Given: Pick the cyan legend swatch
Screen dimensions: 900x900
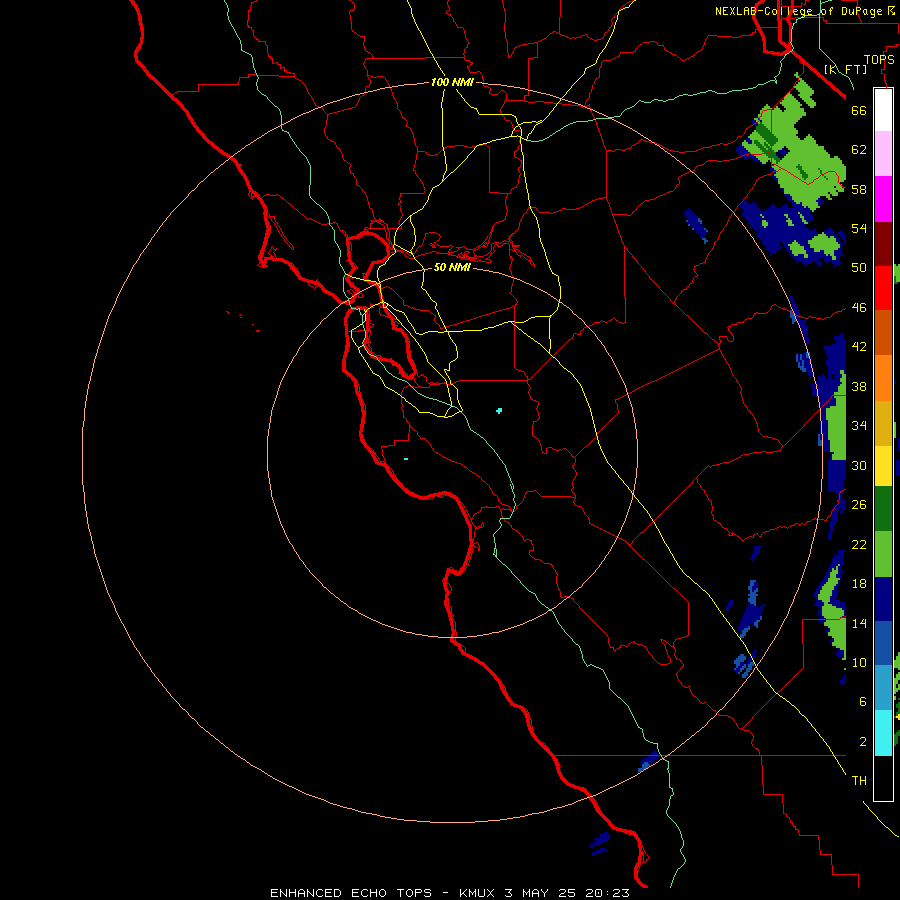Looking at the screenshot, I should tap(883, 733).
